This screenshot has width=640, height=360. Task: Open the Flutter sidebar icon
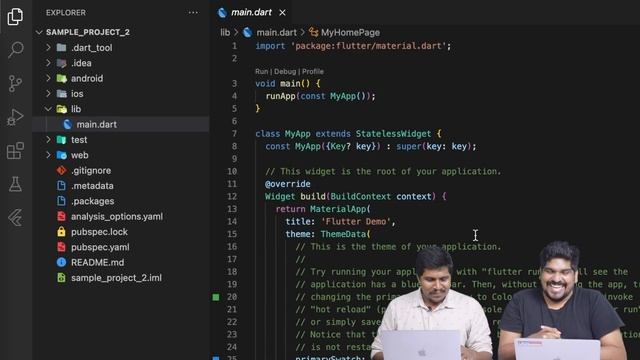16,218
